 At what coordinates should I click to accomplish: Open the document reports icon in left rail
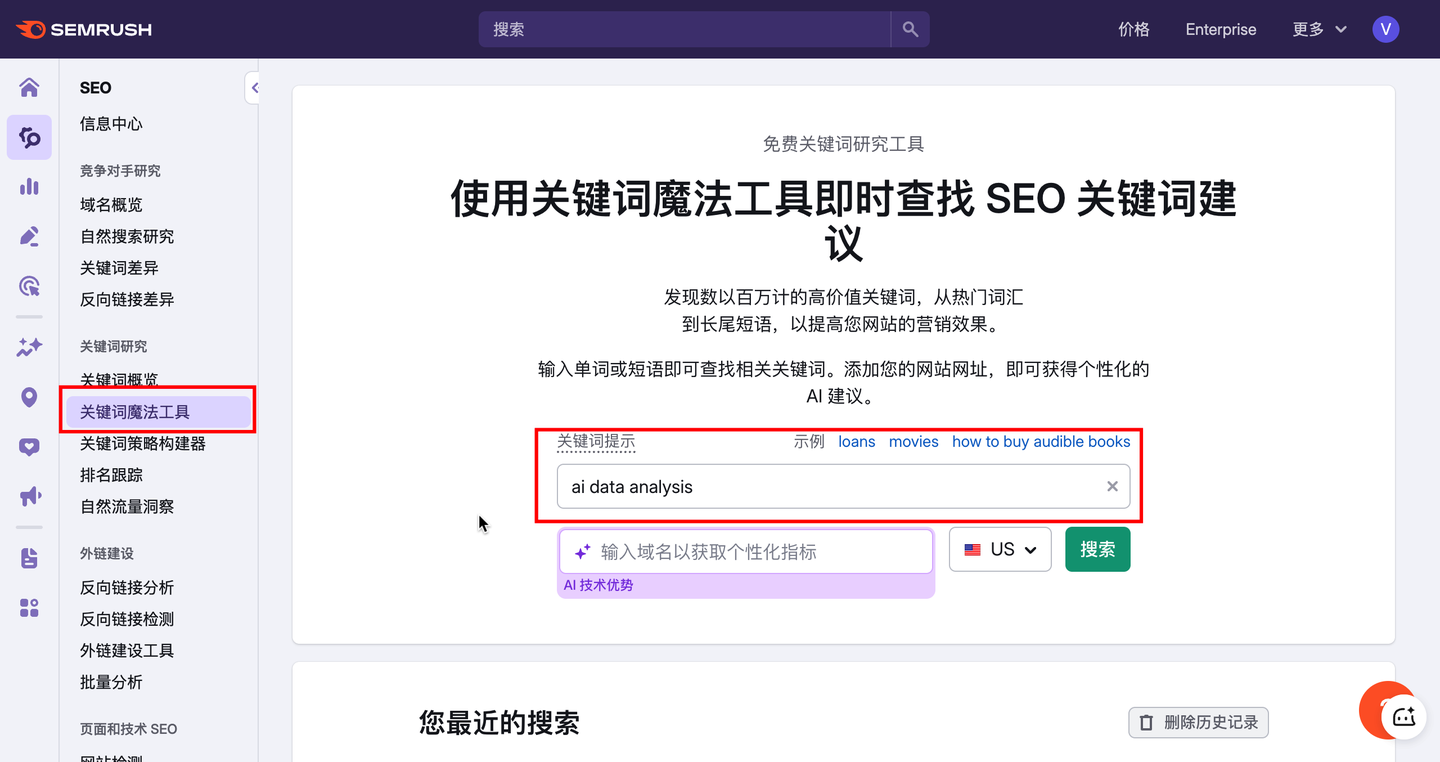pyautogui.click(x=29, y=558)
